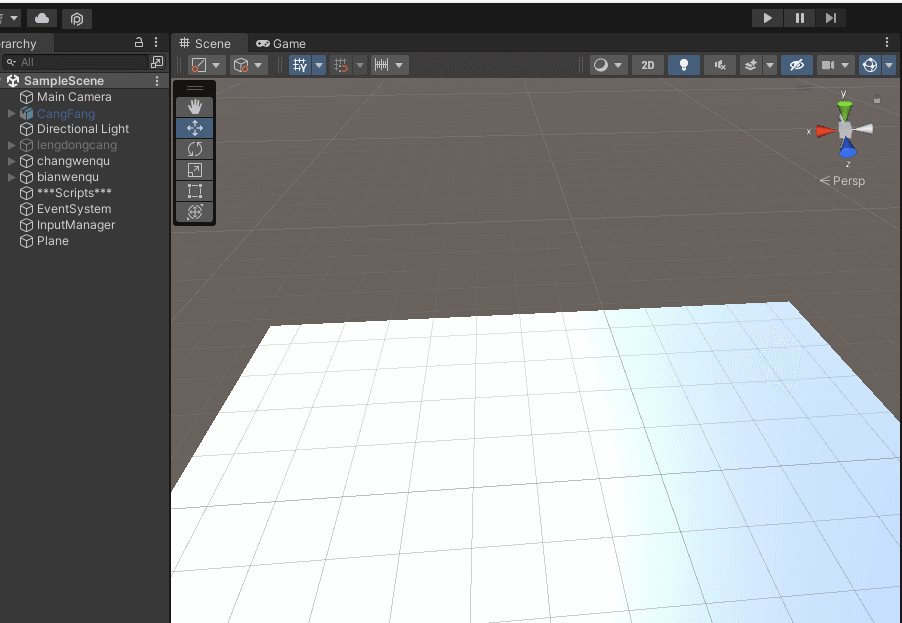Open the Tool Handle Rotation dropdown
The image size is (902, 623).
[x=258, y=65]
